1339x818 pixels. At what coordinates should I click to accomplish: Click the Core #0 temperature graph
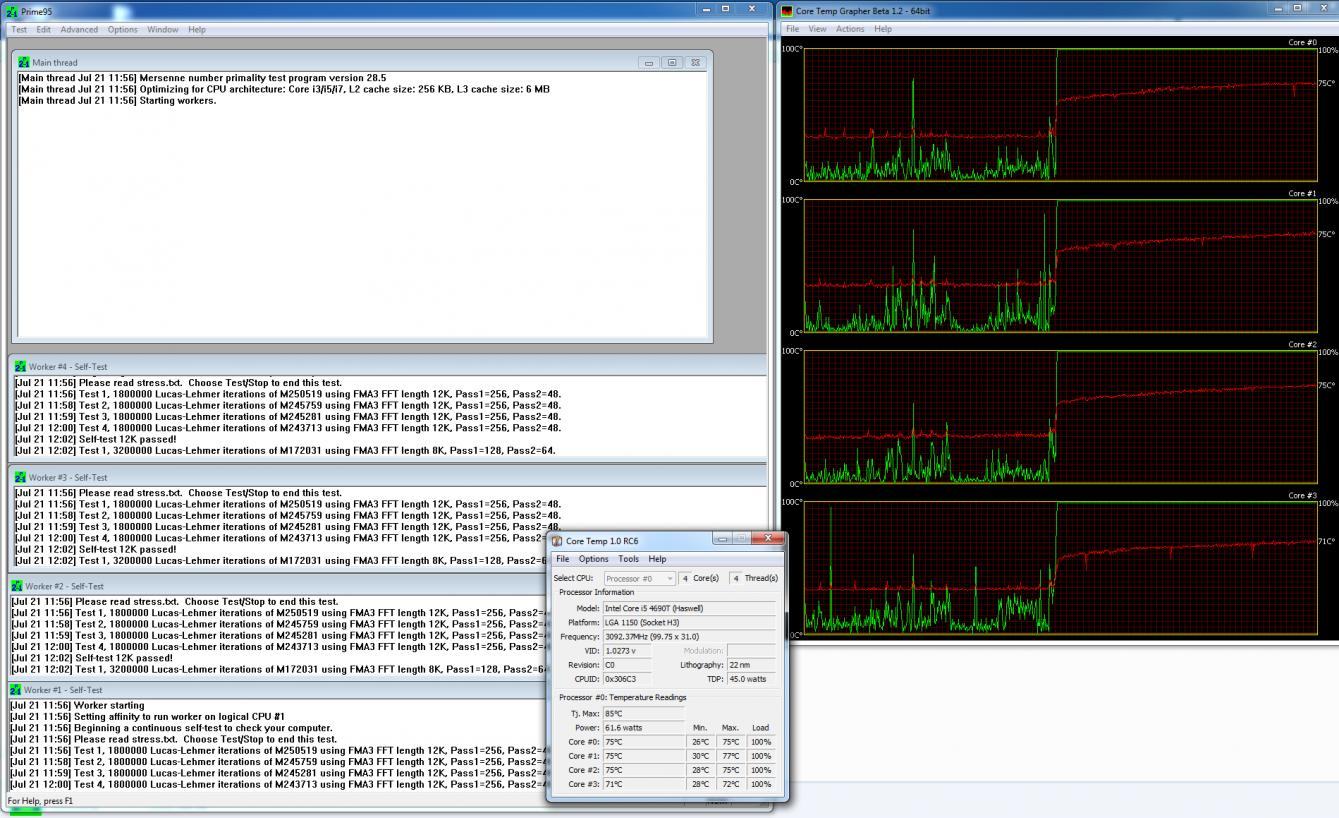click(x=1060, y=115)
